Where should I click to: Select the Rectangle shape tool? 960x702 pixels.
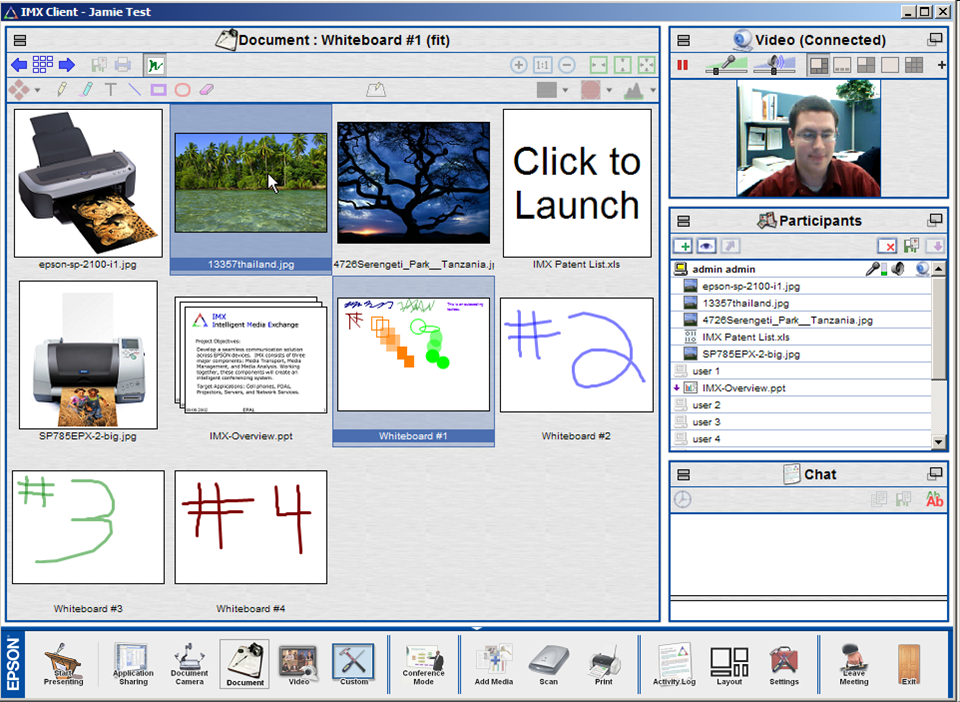click(159, 90)
